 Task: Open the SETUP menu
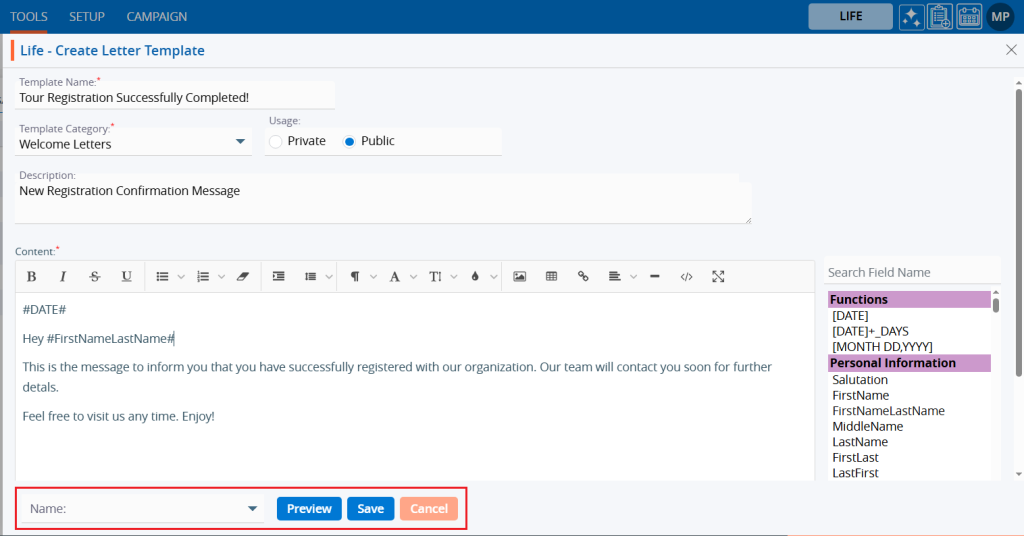coord(87,17)
